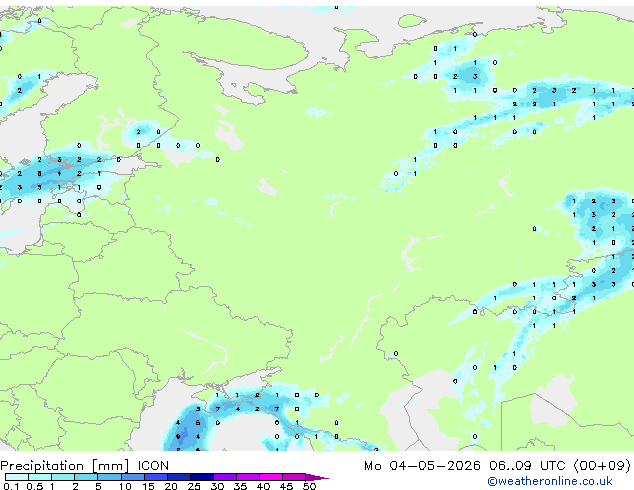Click the '(00+09)' forecast offset text
This screenshot has height=490, width=634.
point(602,466)
